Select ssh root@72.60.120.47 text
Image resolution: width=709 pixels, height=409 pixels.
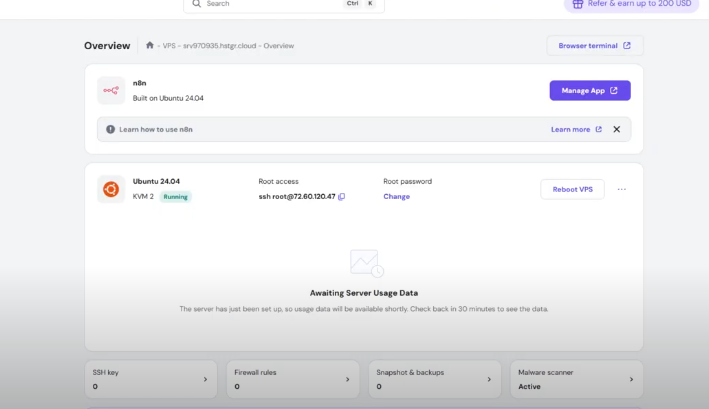tap(297, 197)
